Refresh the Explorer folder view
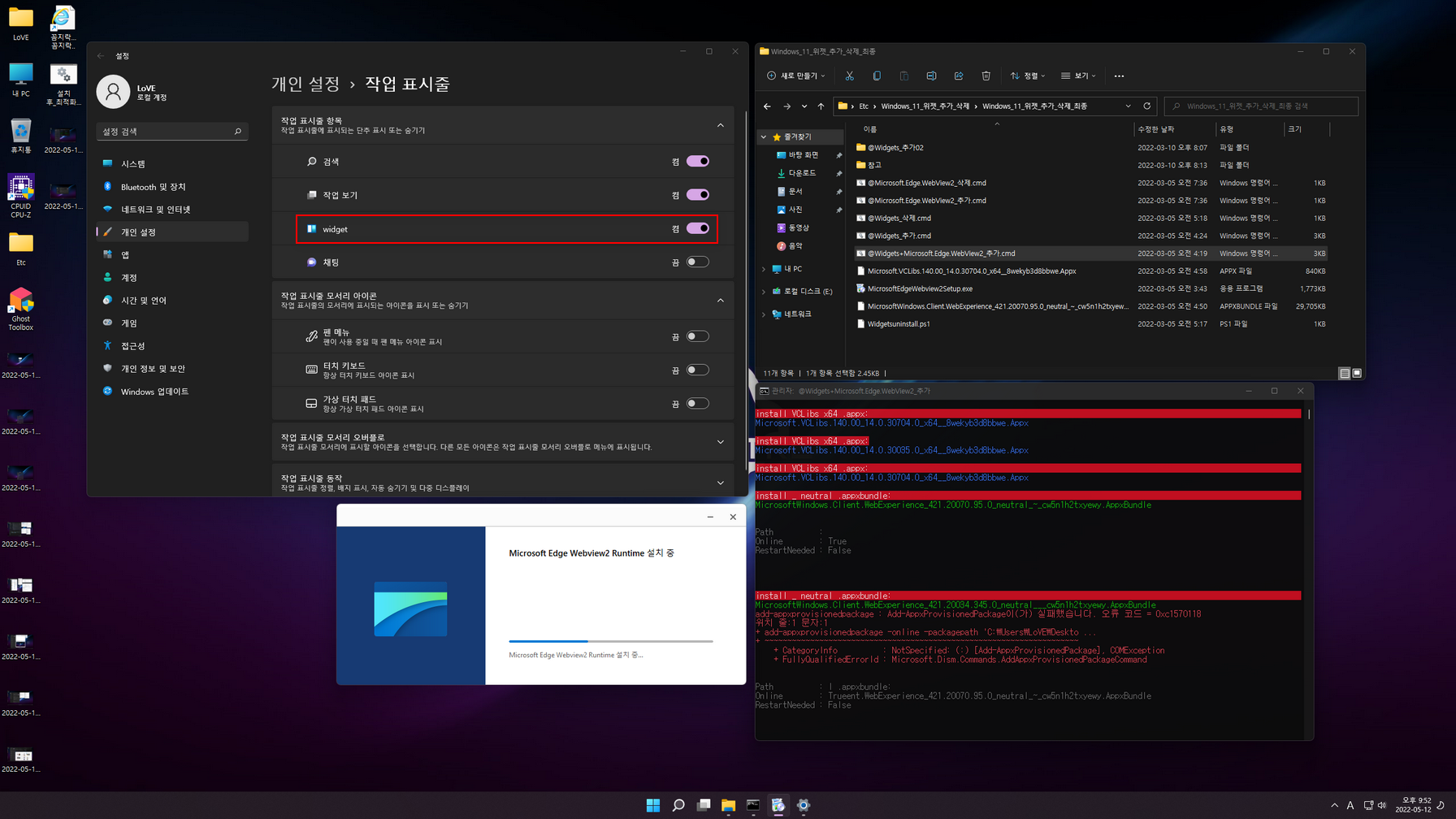 point(1147,106)
